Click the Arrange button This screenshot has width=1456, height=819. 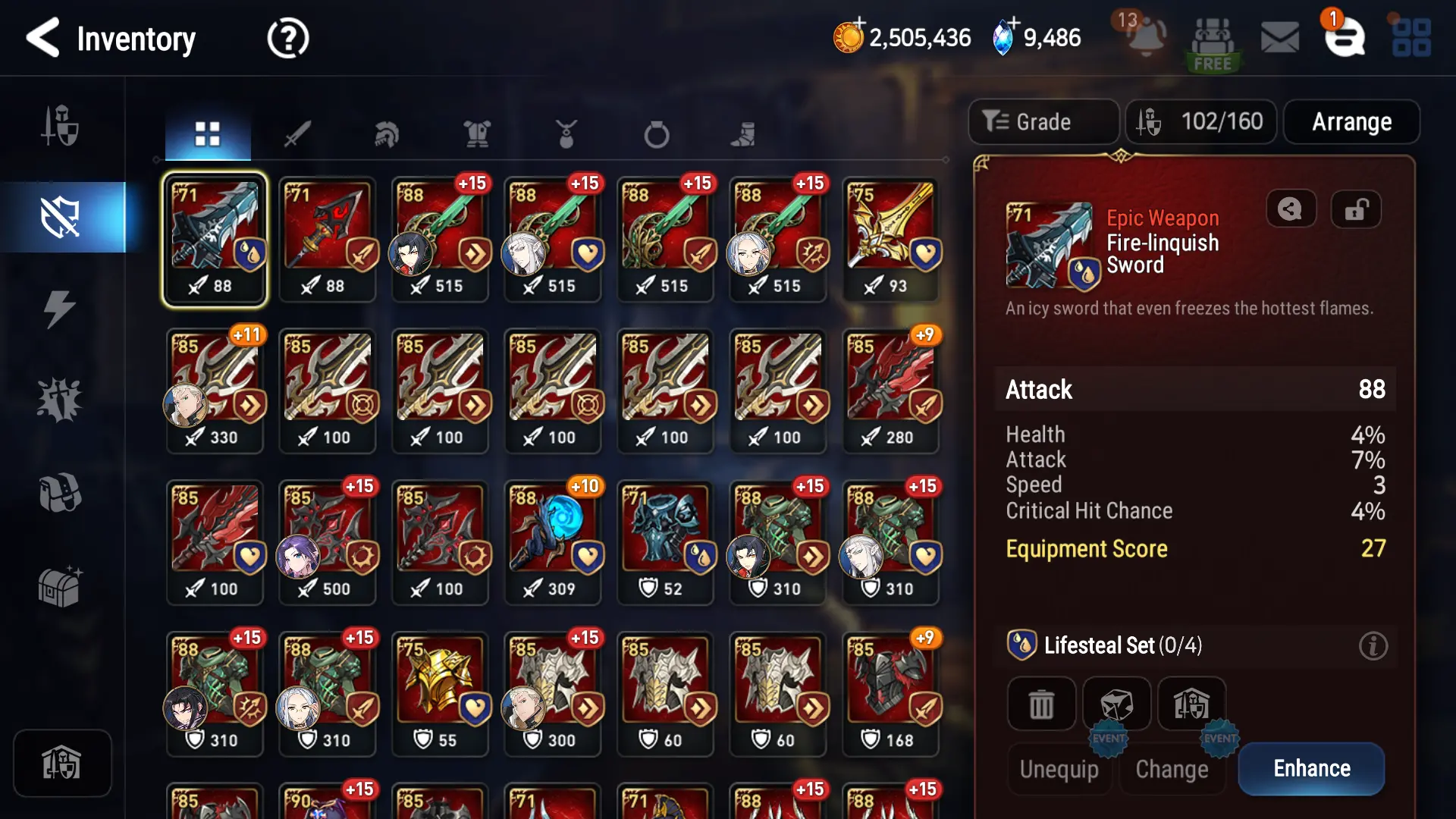point(1351,121)
